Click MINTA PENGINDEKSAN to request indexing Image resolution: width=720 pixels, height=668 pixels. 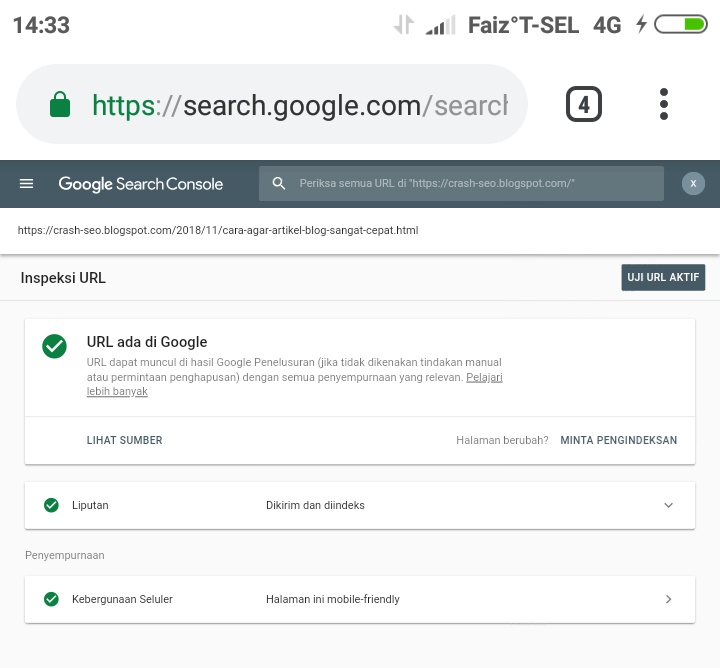[618, 440]
